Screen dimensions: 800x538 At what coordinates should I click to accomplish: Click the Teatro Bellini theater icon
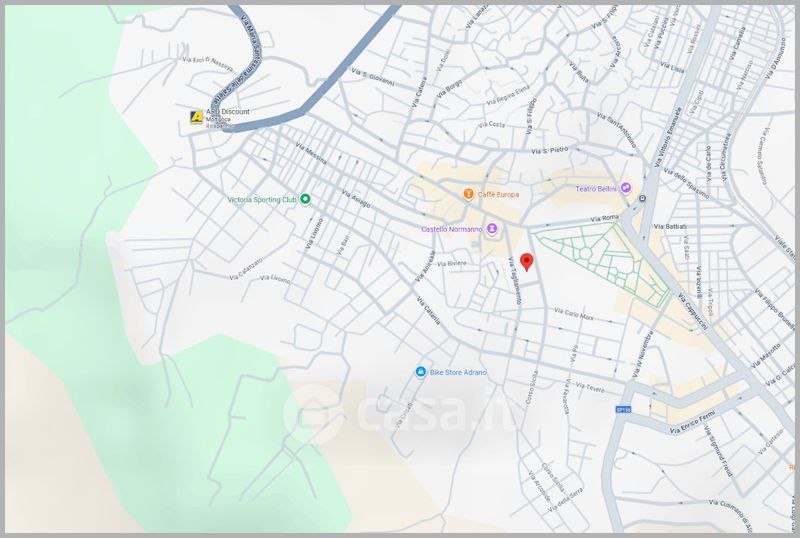[x=626, y=188]
